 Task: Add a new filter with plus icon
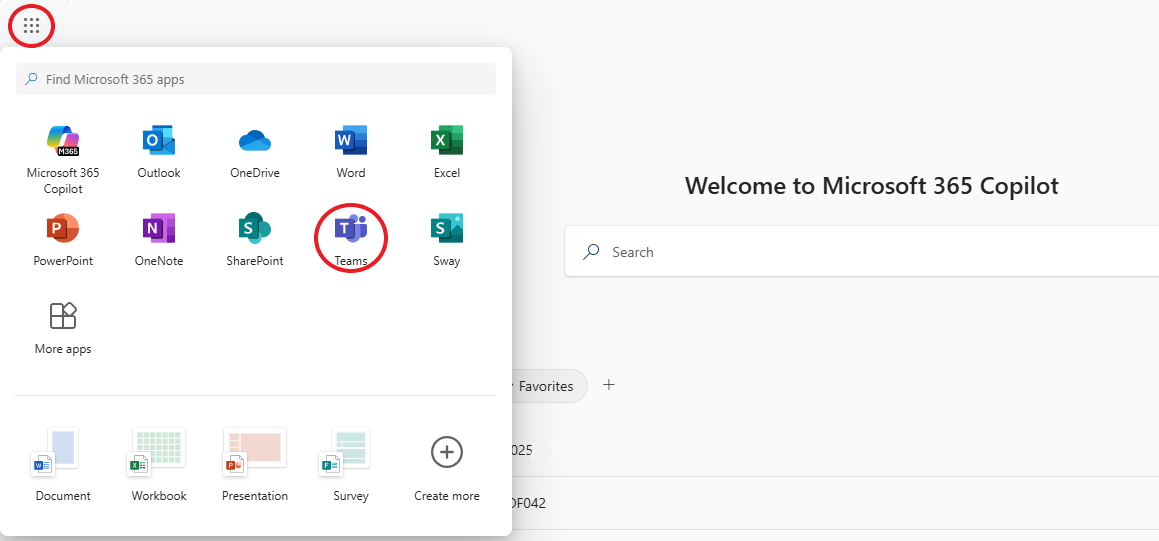(609, 384)
